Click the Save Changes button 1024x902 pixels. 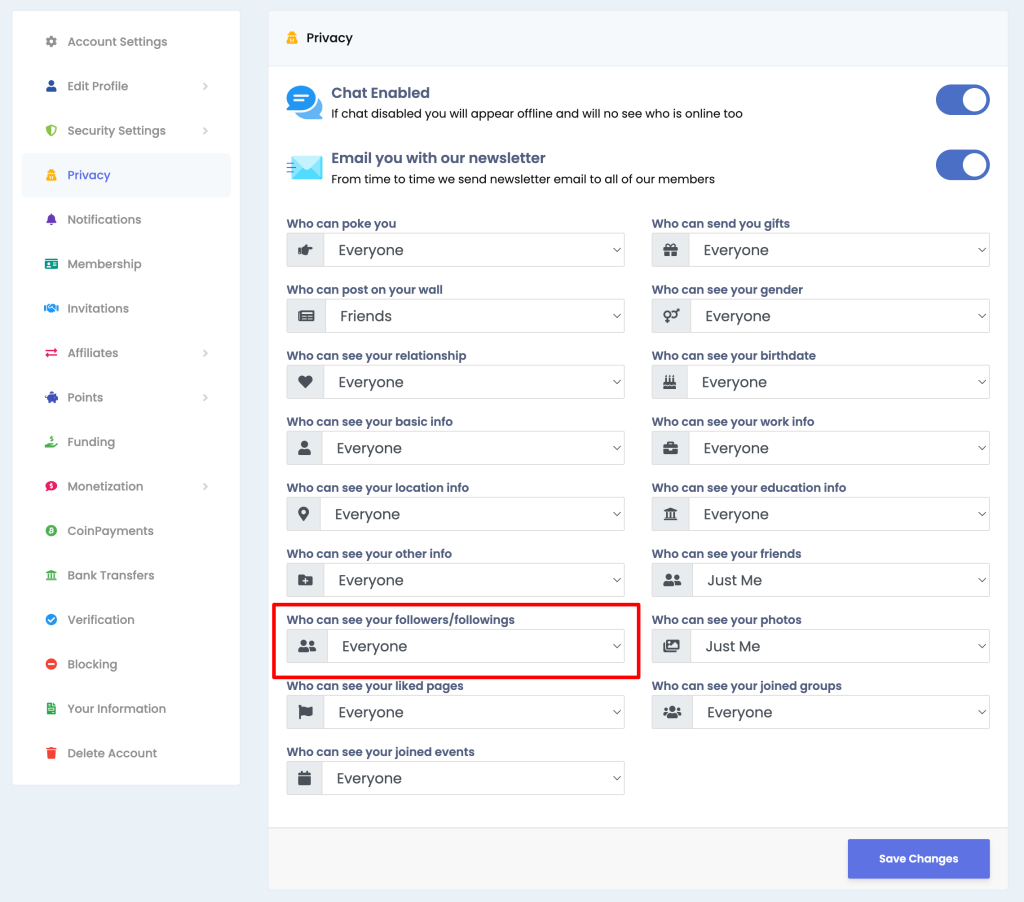918,858
